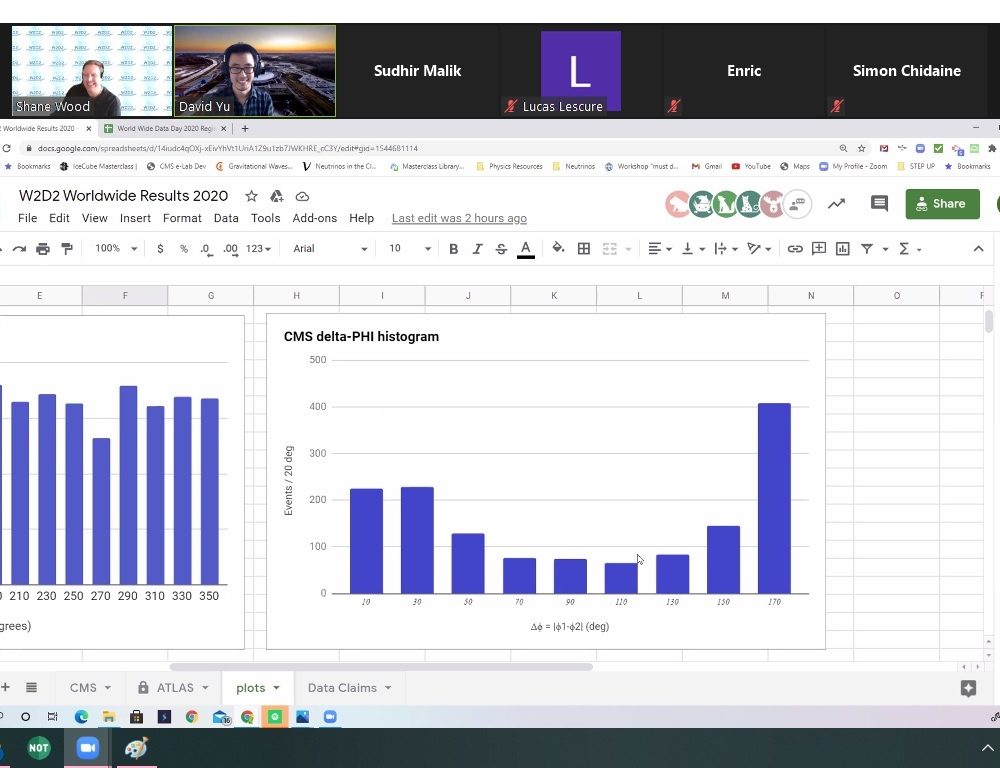Click the print icon in toolbar
This screenshot has width=1000, height=768.
click(43, 249)
